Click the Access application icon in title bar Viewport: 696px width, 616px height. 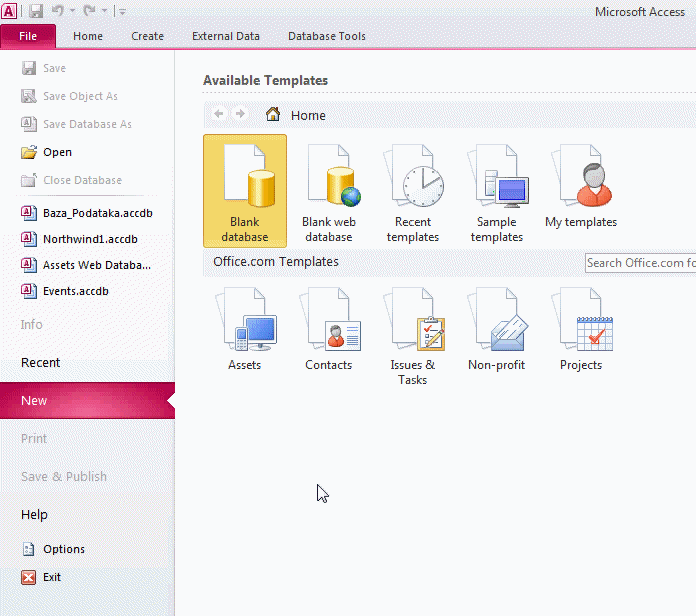point(9,11)
